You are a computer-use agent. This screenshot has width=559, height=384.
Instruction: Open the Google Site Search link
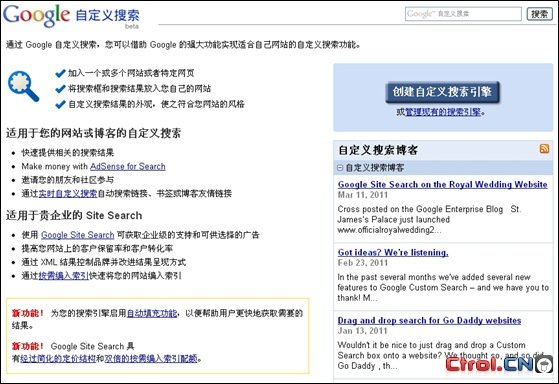coord(77,235)
